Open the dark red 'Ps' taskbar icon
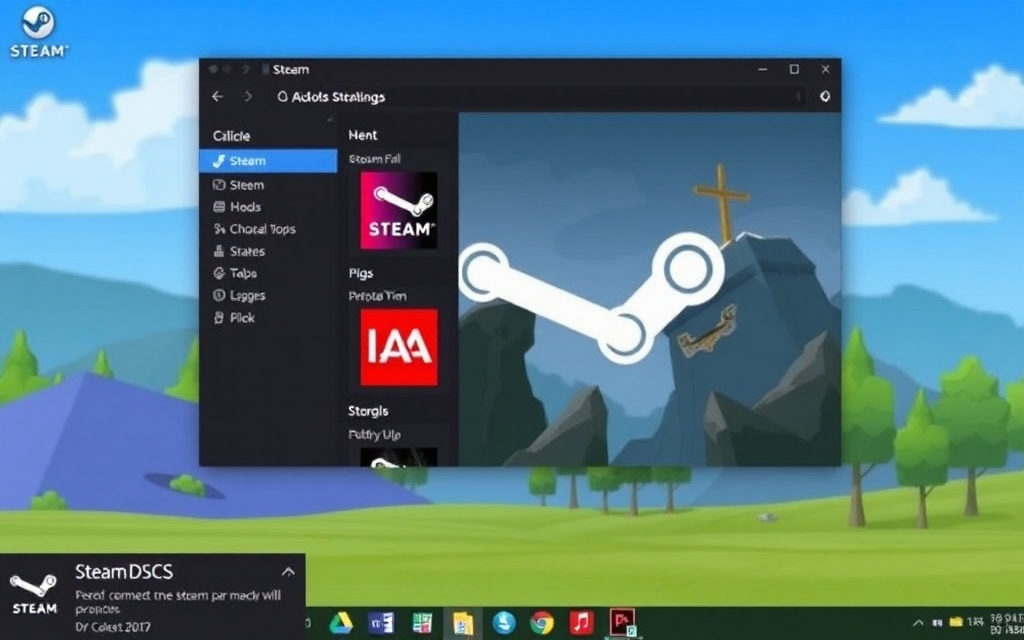Image resolution: width=1024 pixels, height=640 pixels. (622, 622)
